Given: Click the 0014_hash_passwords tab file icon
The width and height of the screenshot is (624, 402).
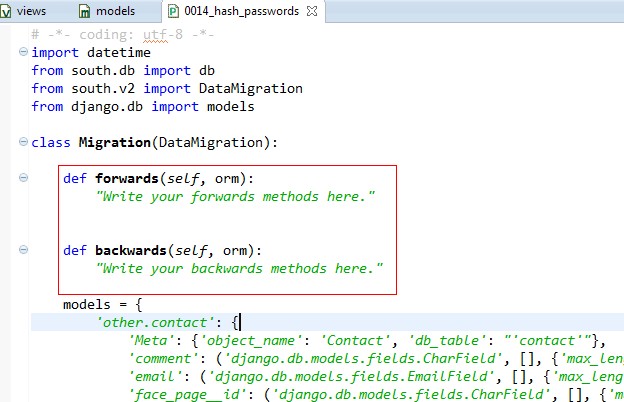Looking at the screenshot, I should coord(173,11).
